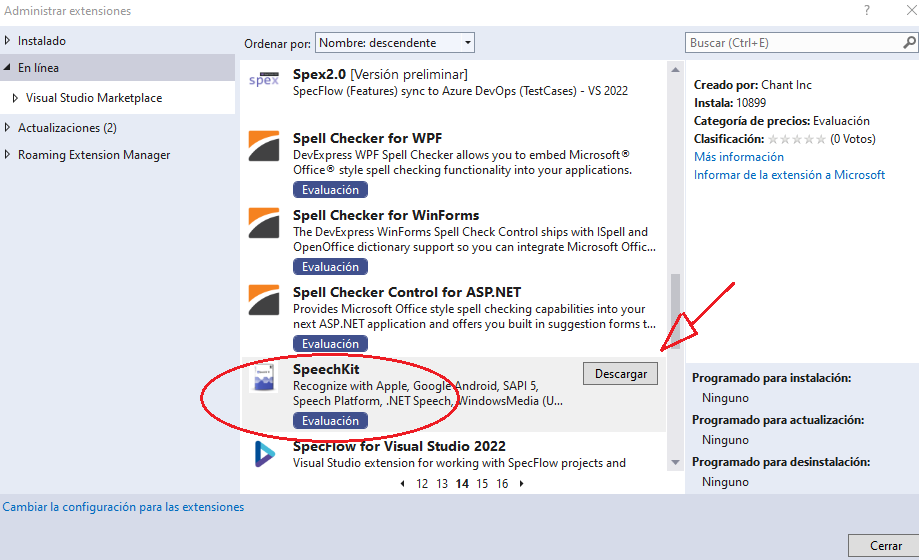Click the SpecFlow for Visual Studio 2022 icon
The height and width of the screenshot is (560, 919).
pyautogui.click(x=264, y=454)
